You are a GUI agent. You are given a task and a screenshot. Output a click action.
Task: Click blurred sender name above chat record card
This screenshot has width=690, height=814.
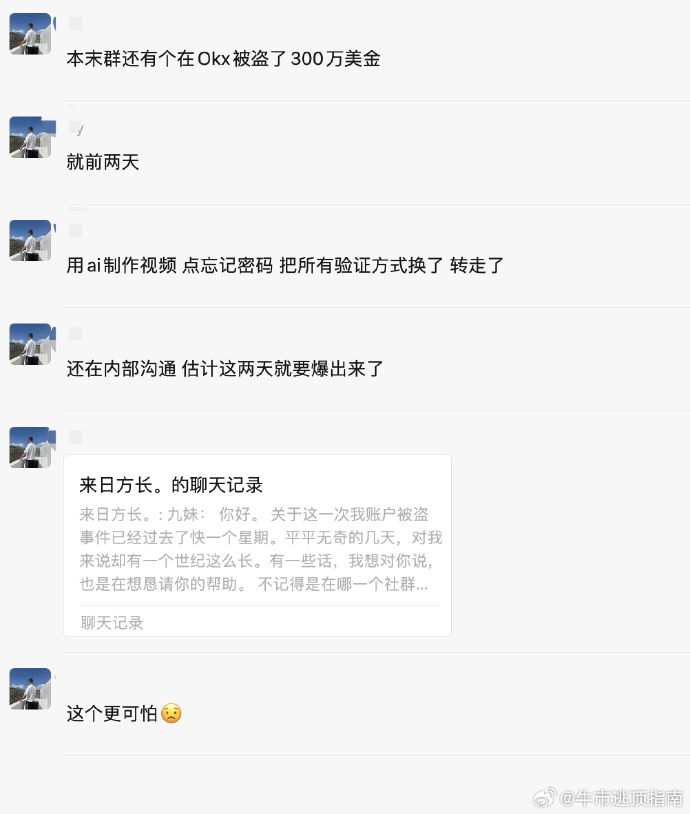75,437
